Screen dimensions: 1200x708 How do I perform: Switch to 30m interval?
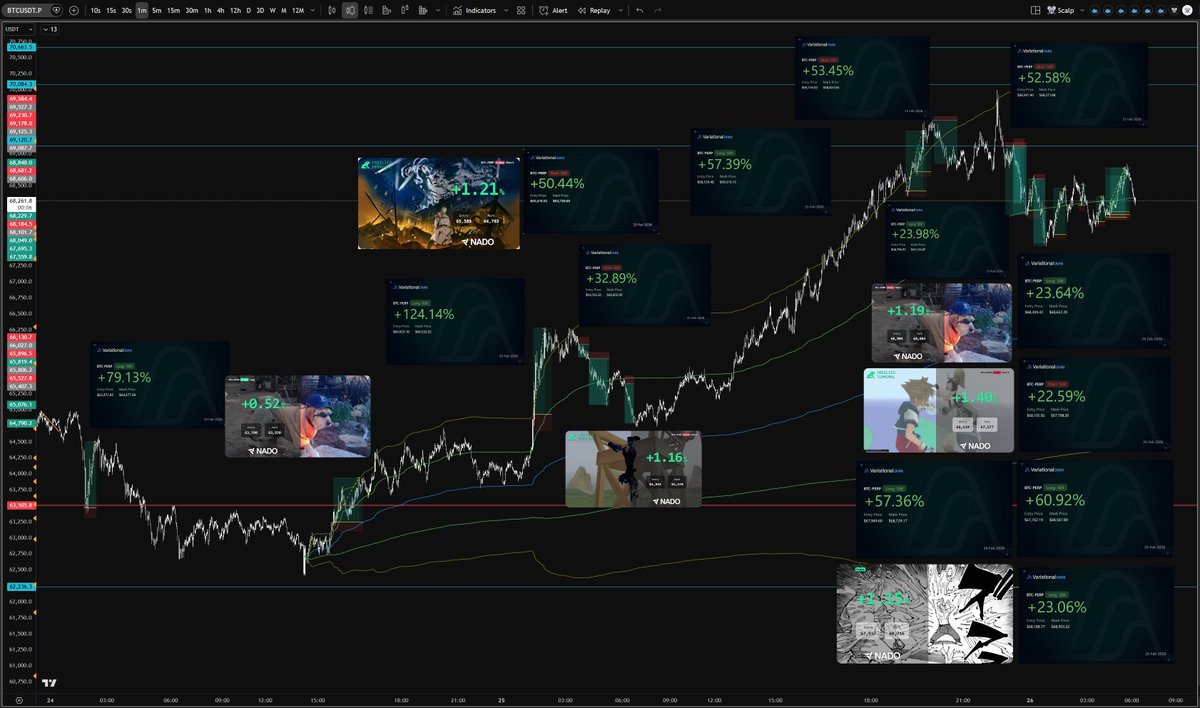192,10
